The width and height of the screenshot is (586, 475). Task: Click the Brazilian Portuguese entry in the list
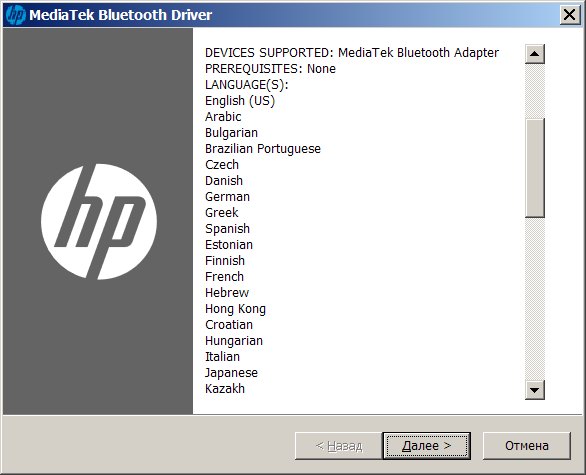(x=263, y=149)
